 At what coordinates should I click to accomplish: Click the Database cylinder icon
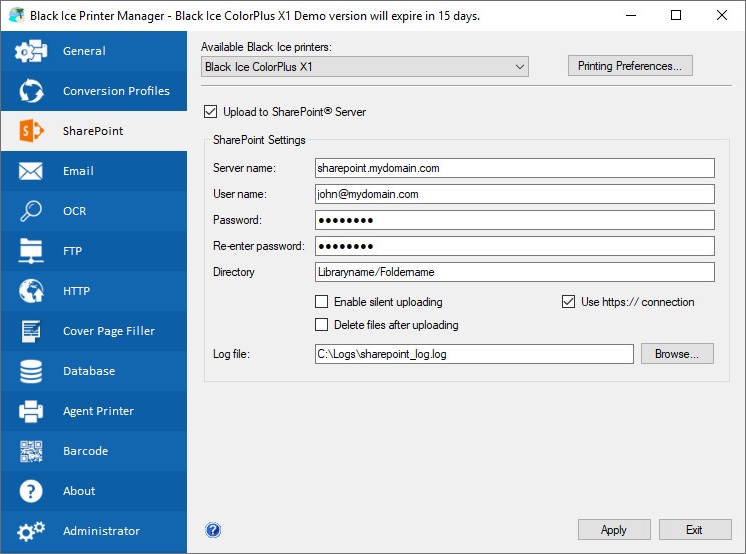click(31, 371)
